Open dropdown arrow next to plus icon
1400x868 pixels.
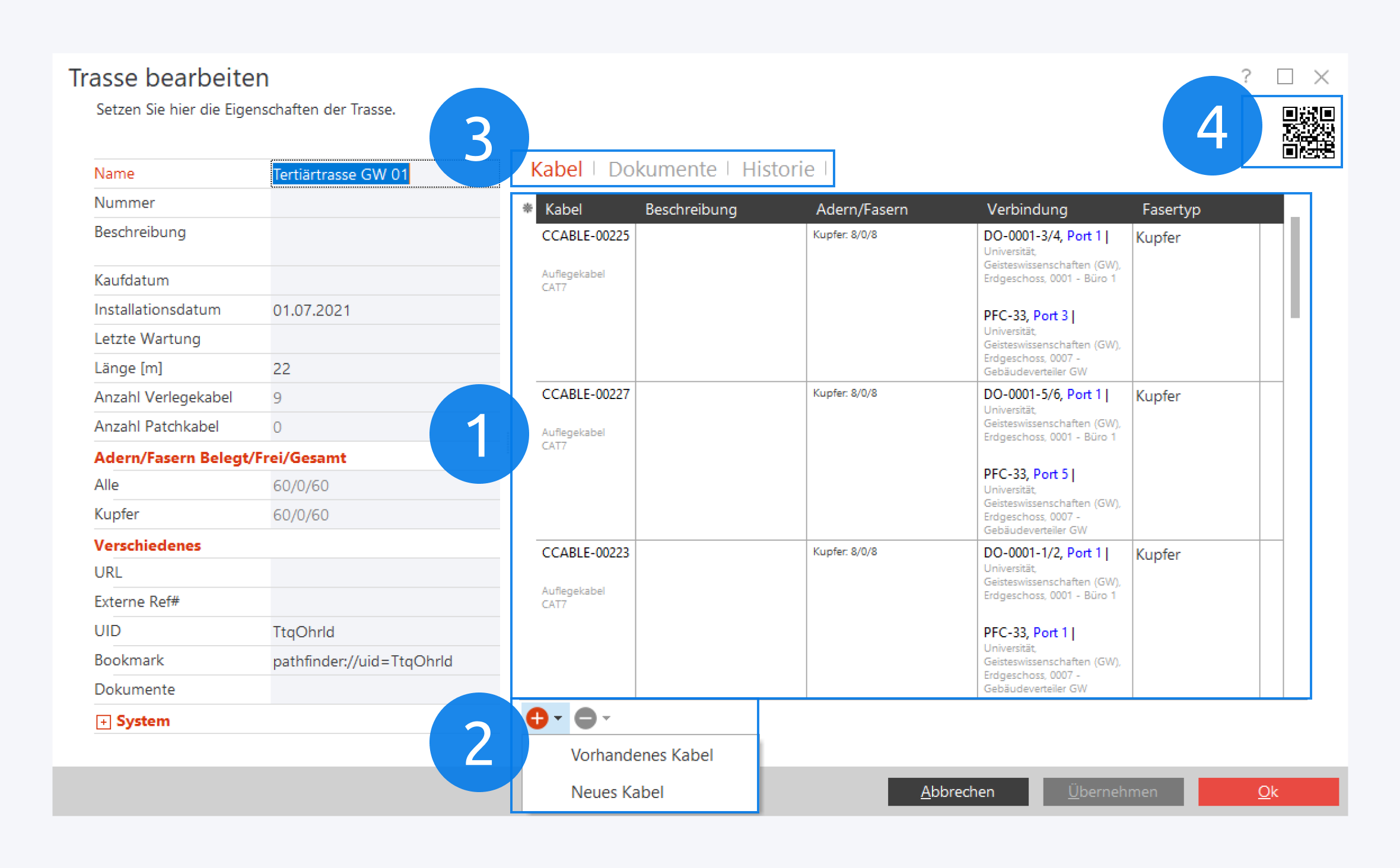click(x=558, y=718)
